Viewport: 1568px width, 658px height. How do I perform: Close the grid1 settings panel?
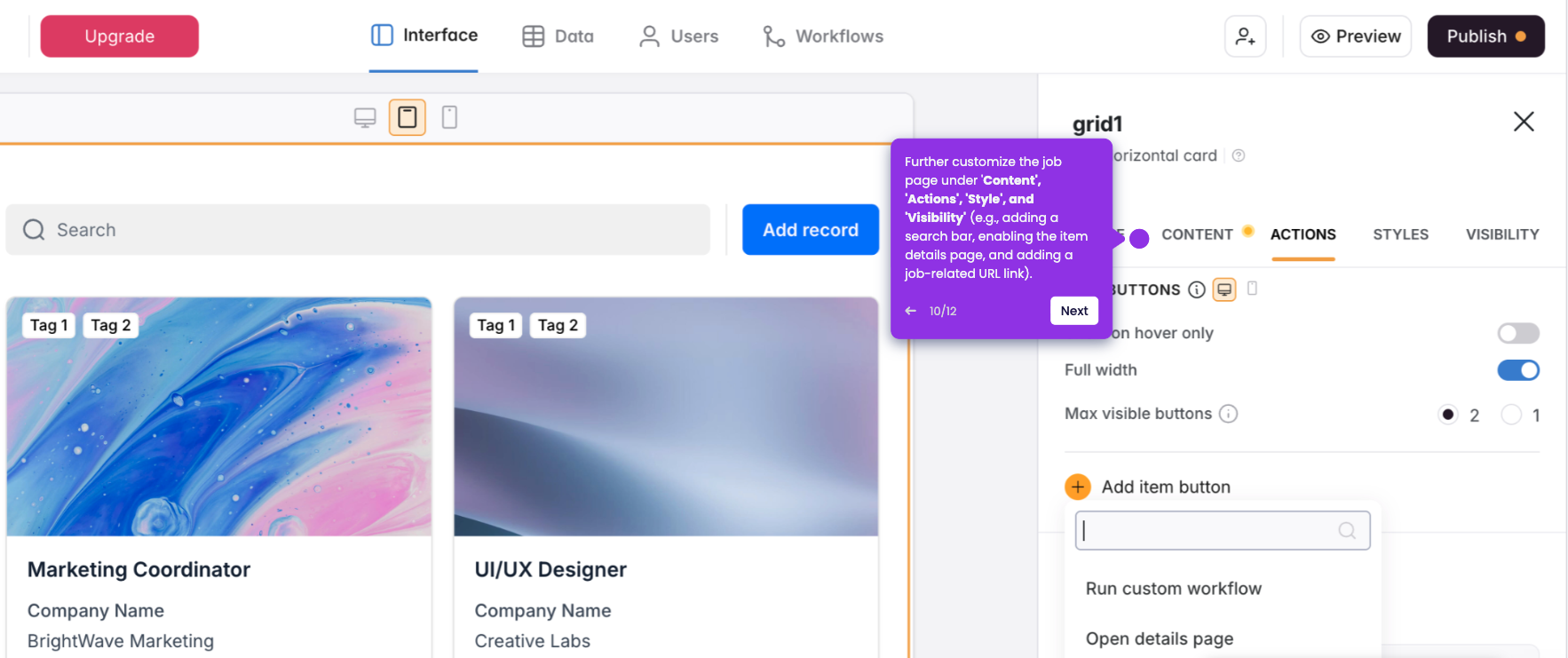pyautogui.click(x=1524, y=122)
